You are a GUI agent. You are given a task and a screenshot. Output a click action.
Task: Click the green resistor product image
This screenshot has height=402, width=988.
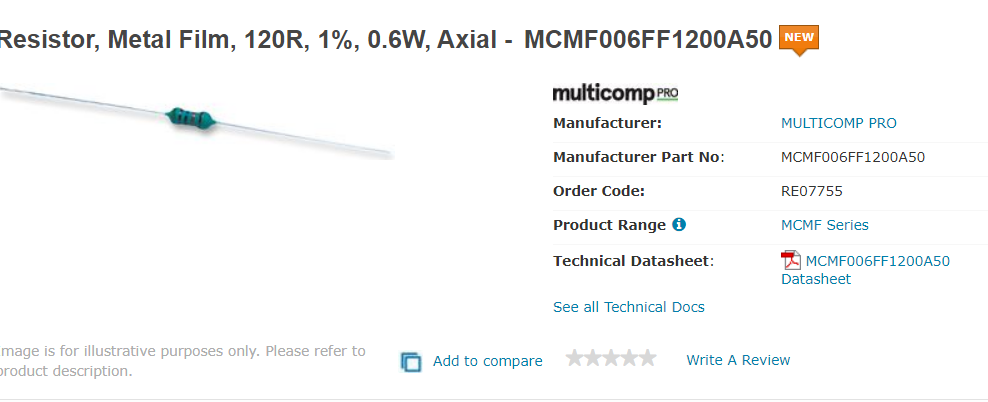(195, 121)
